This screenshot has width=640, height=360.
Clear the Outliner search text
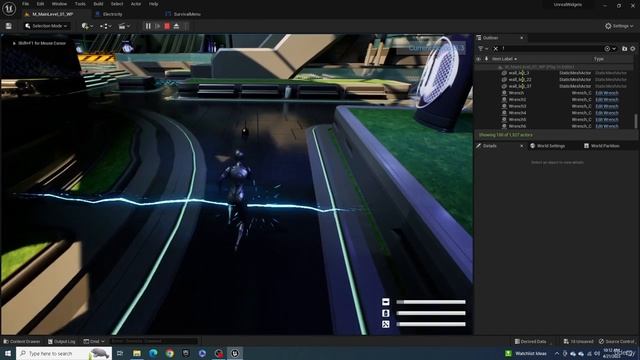[496, 49]
